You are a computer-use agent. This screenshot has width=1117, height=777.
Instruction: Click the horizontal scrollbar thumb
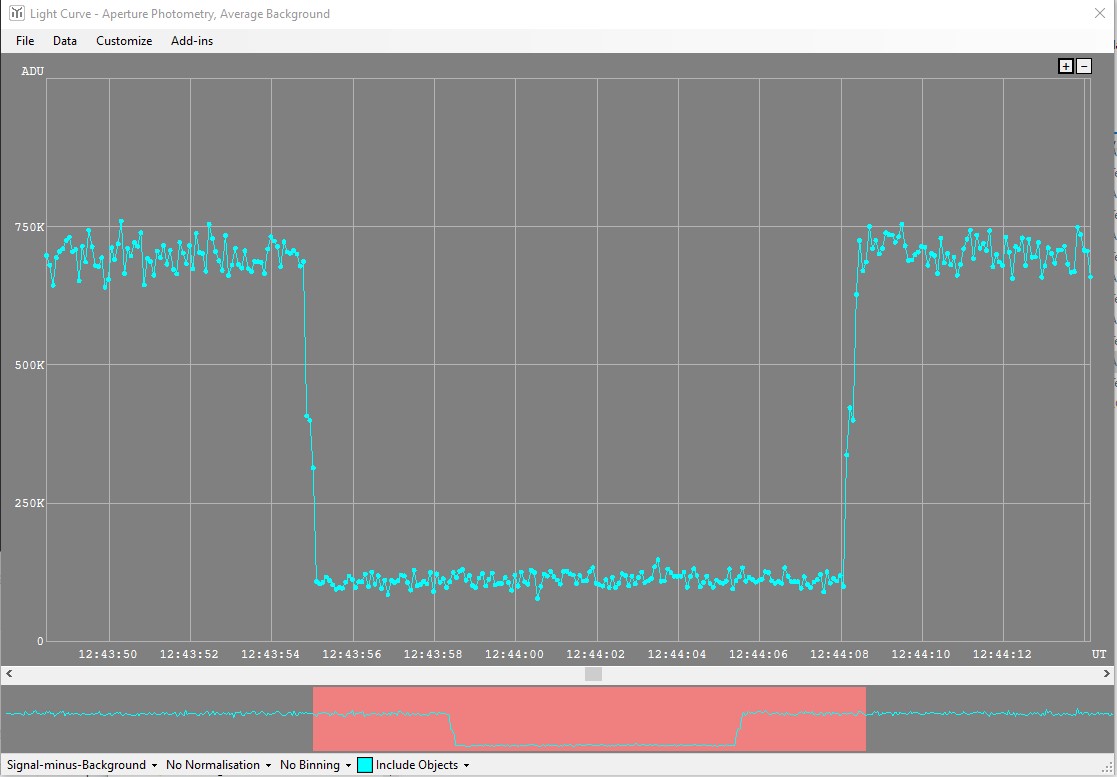point(593,674)
